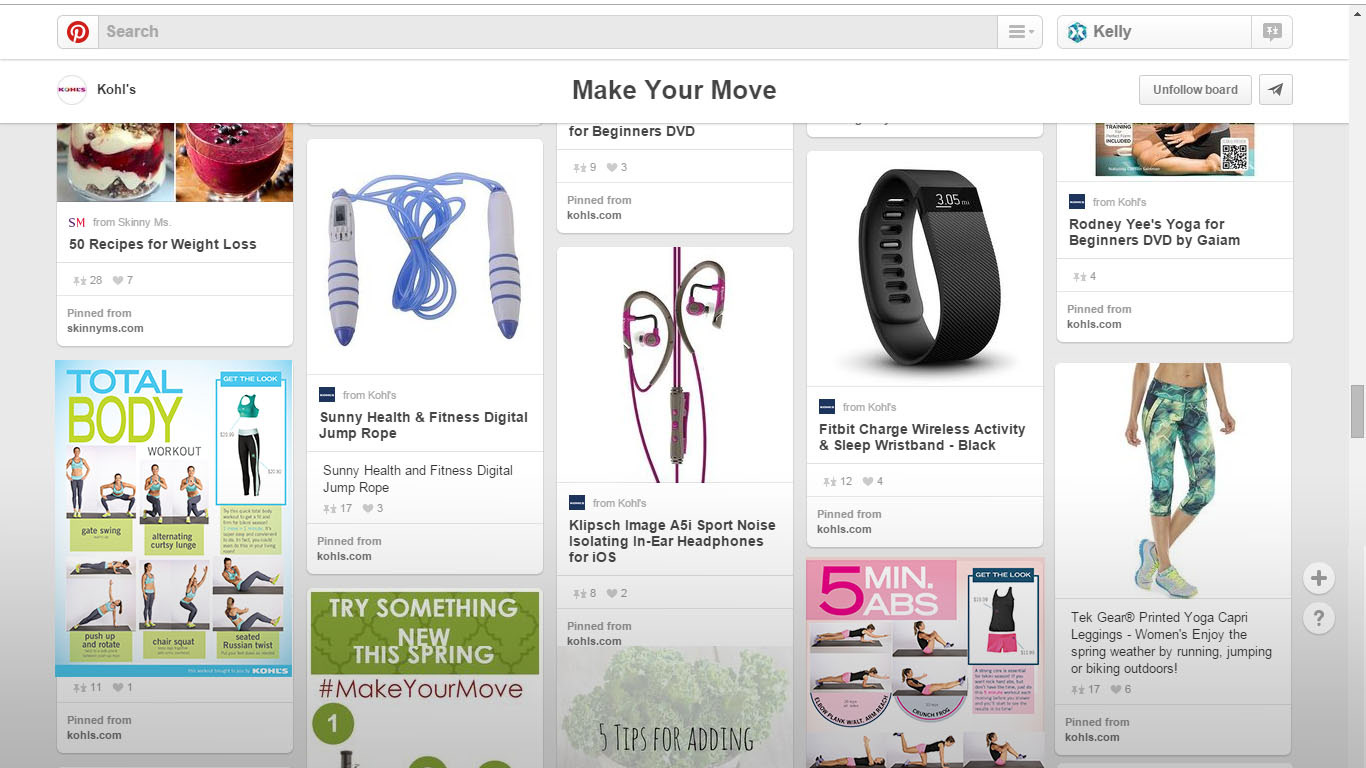
Task: Open the Tek Gear yoga capri leggings image
Action: click(1173, 481)
